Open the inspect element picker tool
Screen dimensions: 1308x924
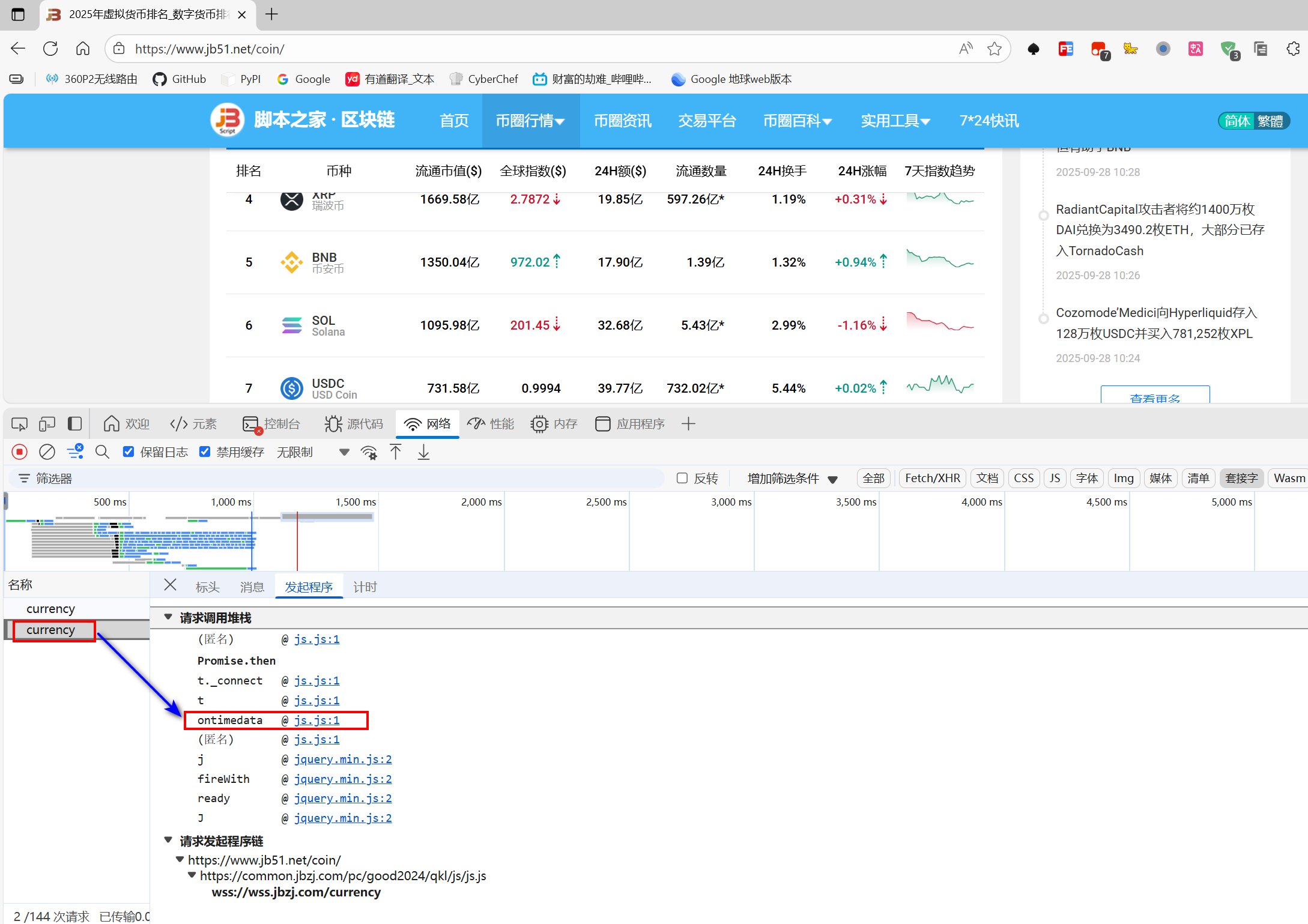pos(19,424)
